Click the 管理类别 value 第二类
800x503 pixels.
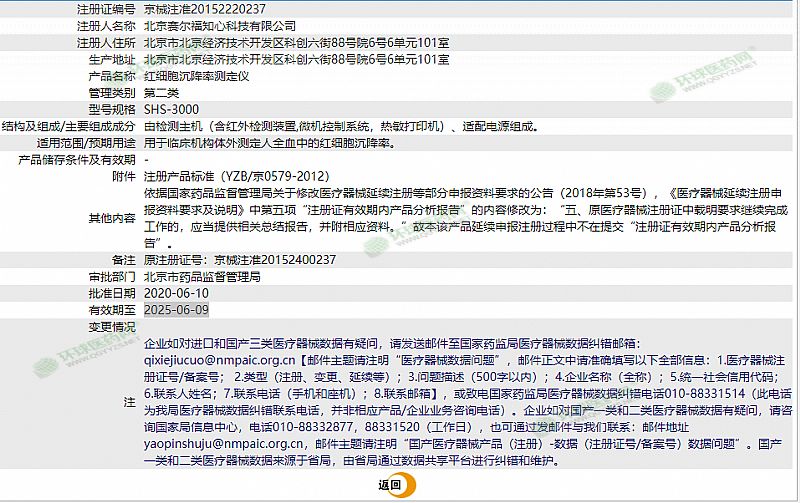pyautogui.click(x=164, y=92)
